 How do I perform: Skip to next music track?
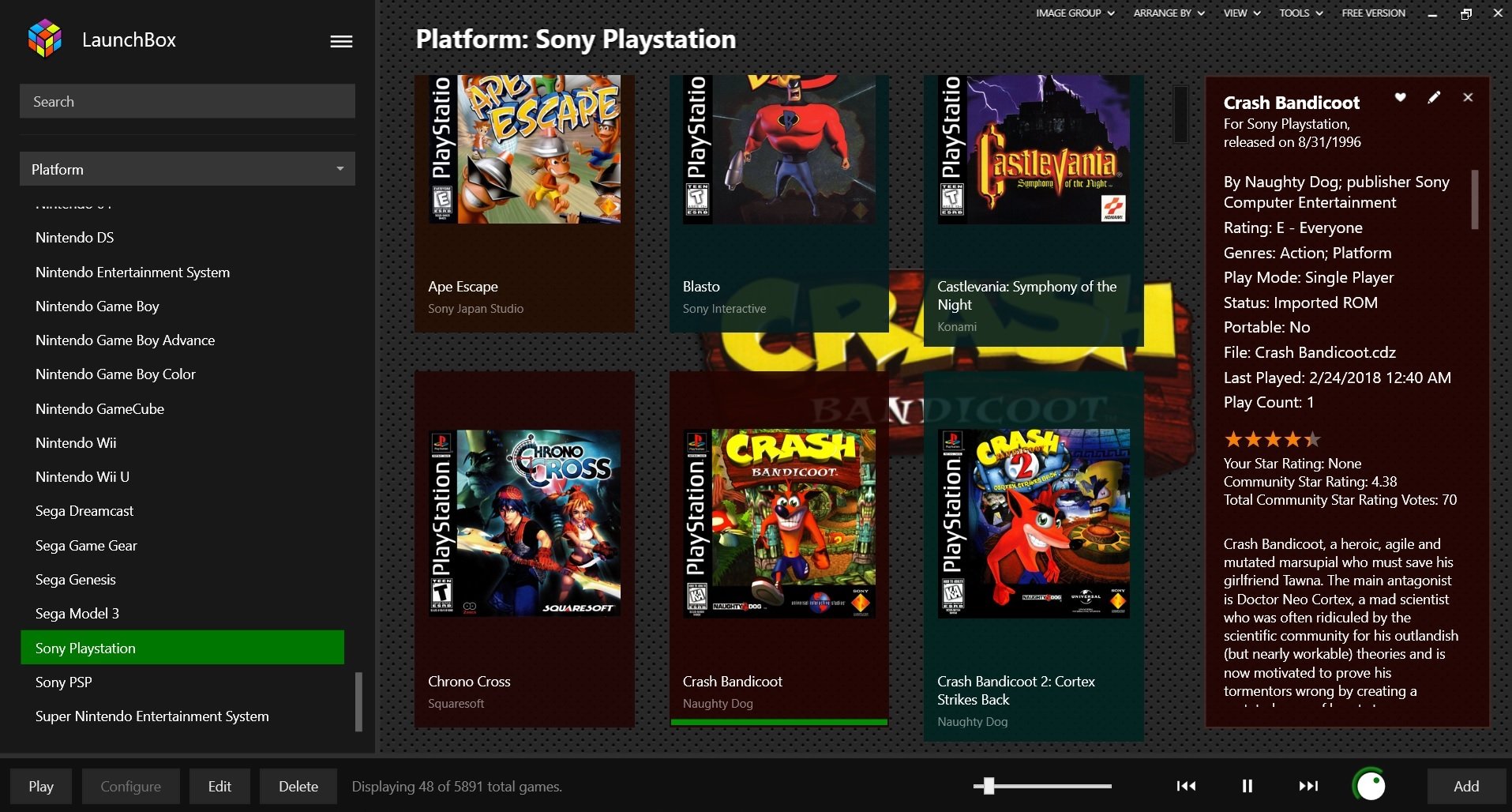tap(1308, 786)
